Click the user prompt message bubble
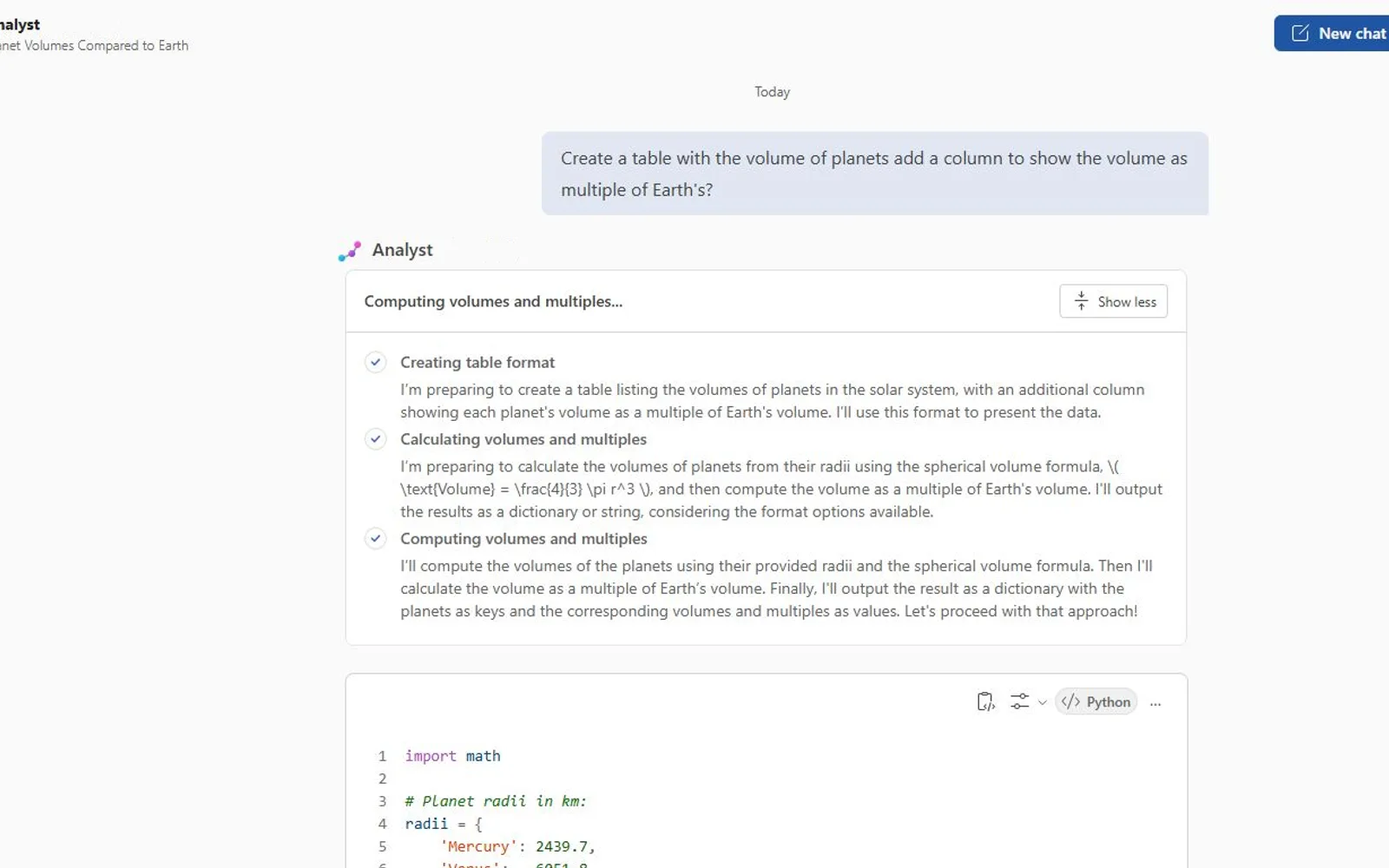Viewport: 1389px width, 868px height. [875, 174]
